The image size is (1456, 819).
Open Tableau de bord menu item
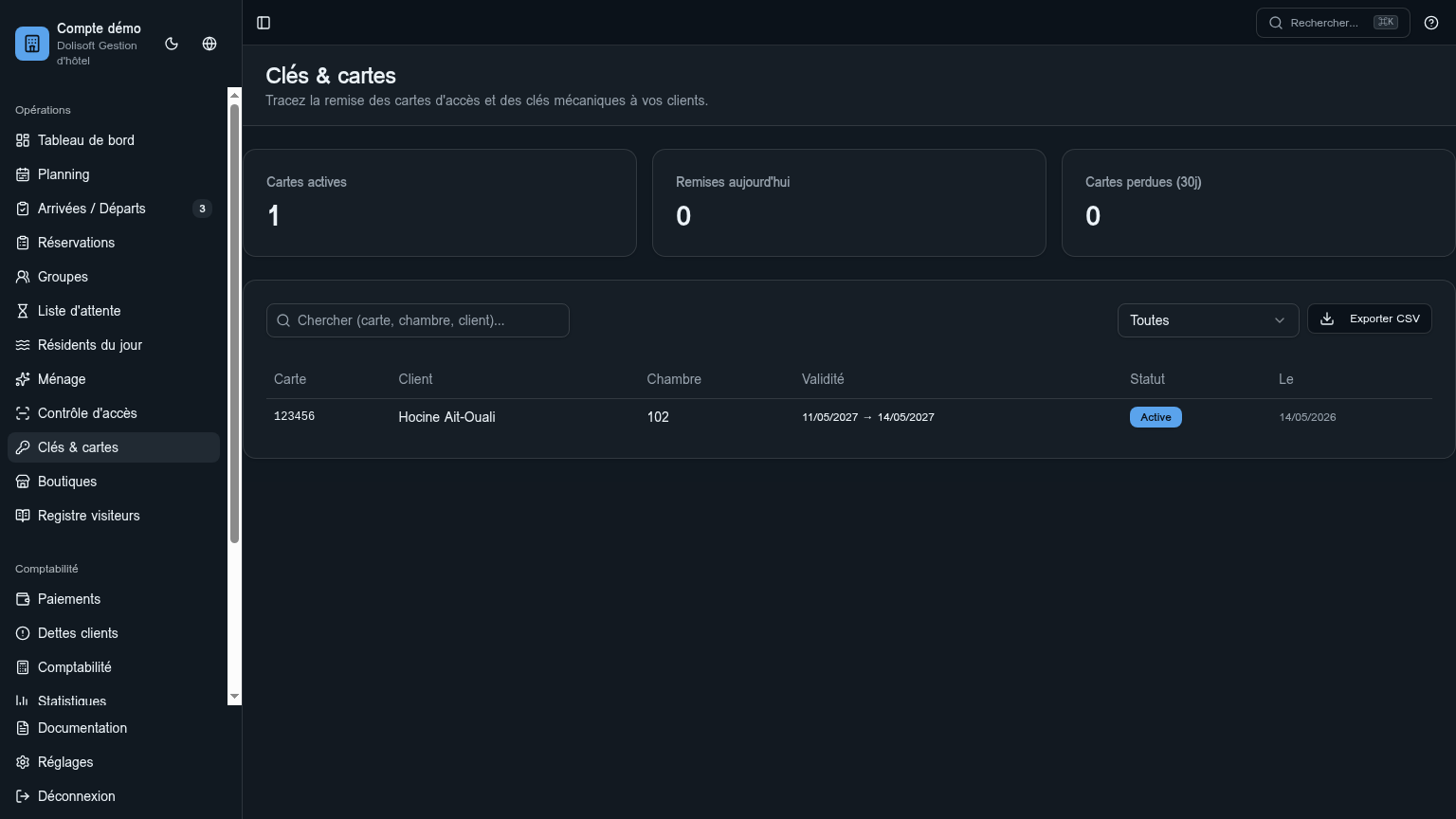(x=114, y=140)
